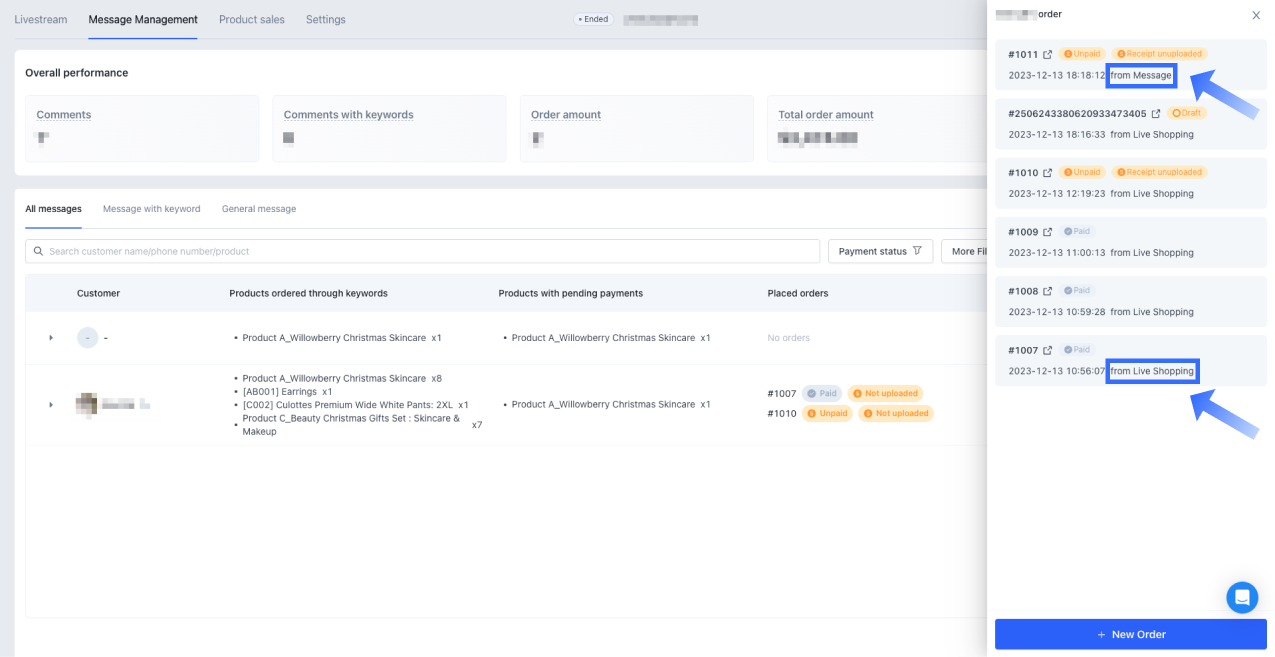Image resolution: width=1275 pixels, height=657 pixels.
Task: Select the General message tab
Action: pos(258,209)
